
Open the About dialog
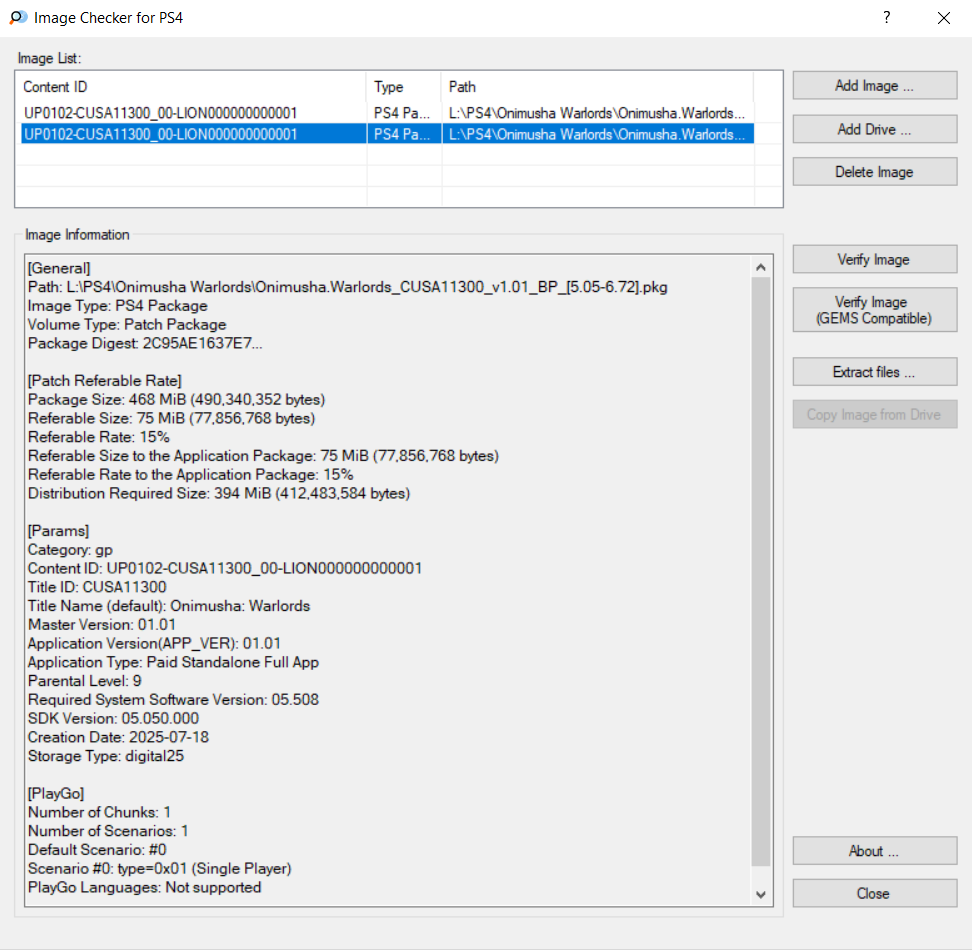(874, 851)
